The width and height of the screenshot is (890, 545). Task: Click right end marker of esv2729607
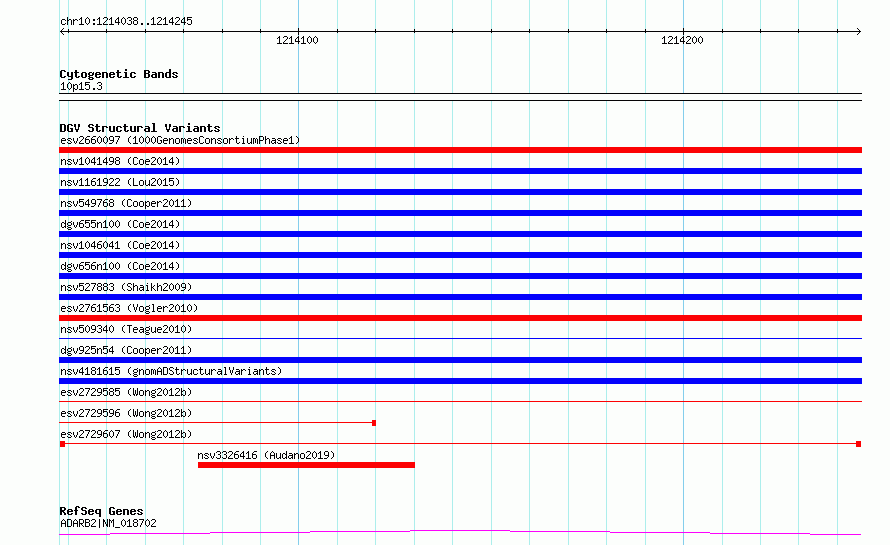point(859,444)
